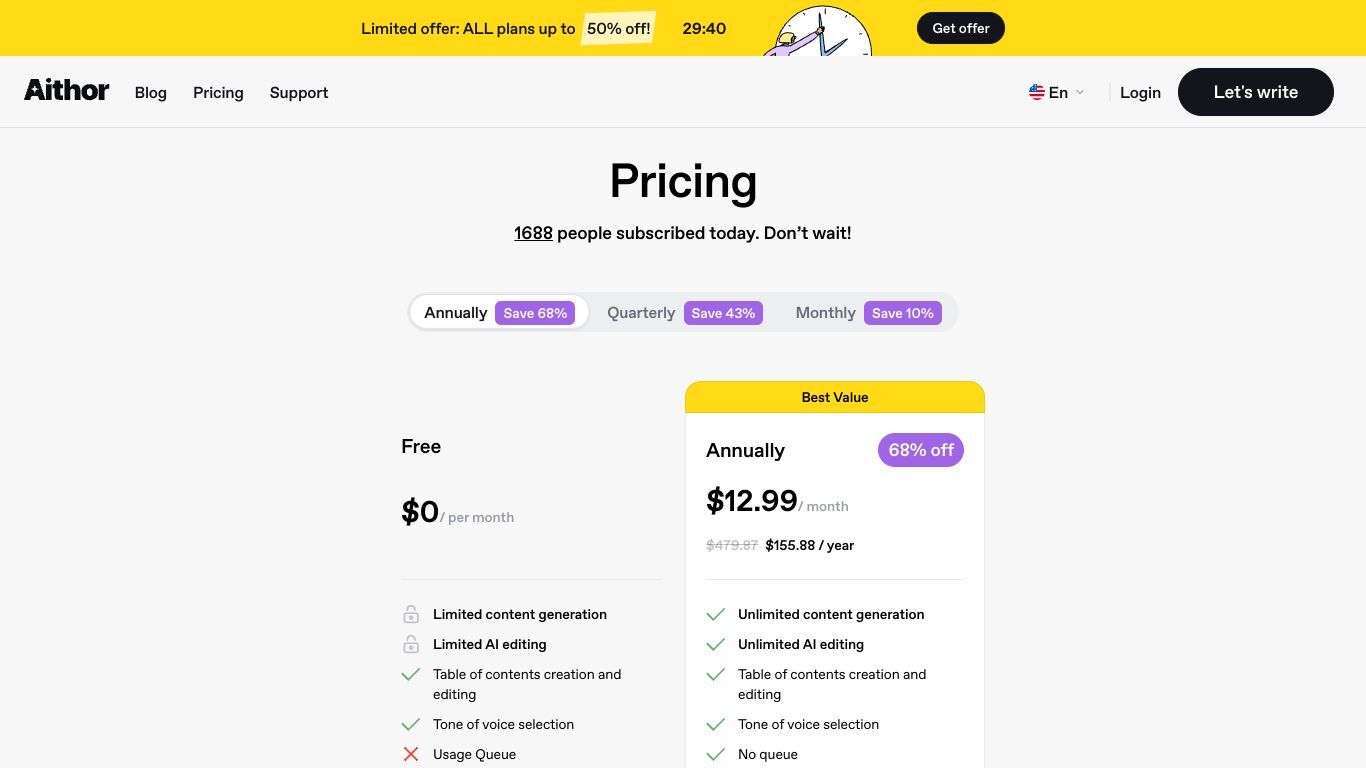Click the US flag language icon
1366x768 pixels.
tap(1036, 92)
